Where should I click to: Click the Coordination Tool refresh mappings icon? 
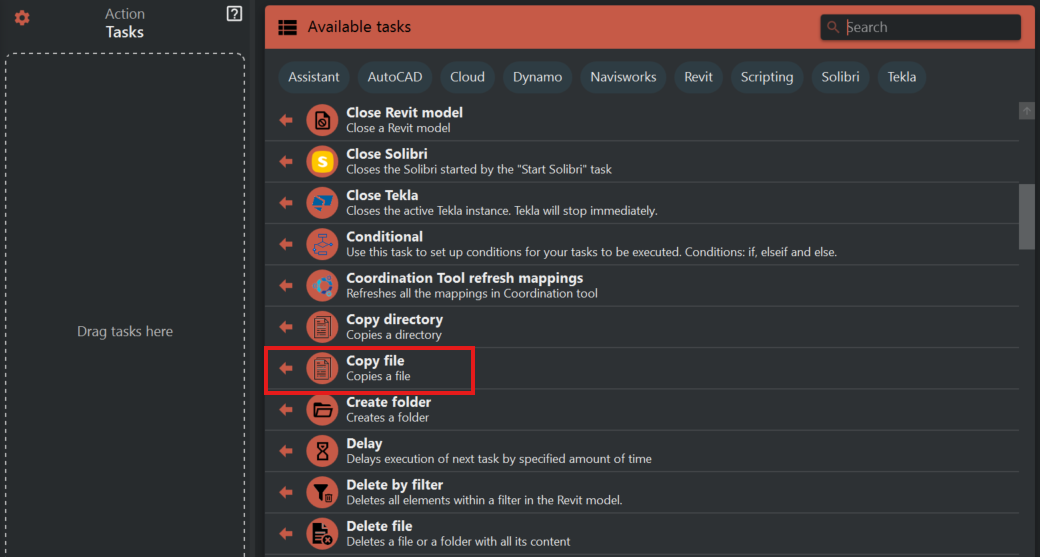pos(322,285)
